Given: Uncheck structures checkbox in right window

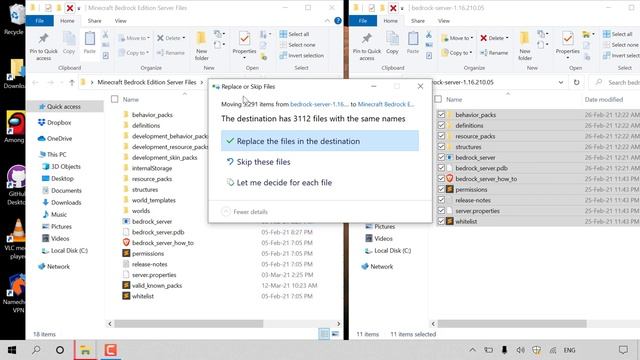Looking at the screenshot, I should (x=441, y=147).
